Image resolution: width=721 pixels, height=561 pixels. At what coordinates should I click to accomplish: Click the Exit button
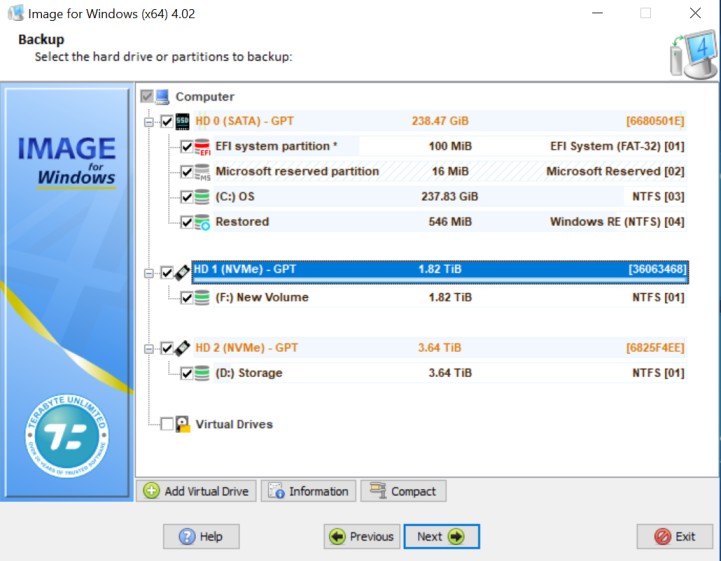675,537
